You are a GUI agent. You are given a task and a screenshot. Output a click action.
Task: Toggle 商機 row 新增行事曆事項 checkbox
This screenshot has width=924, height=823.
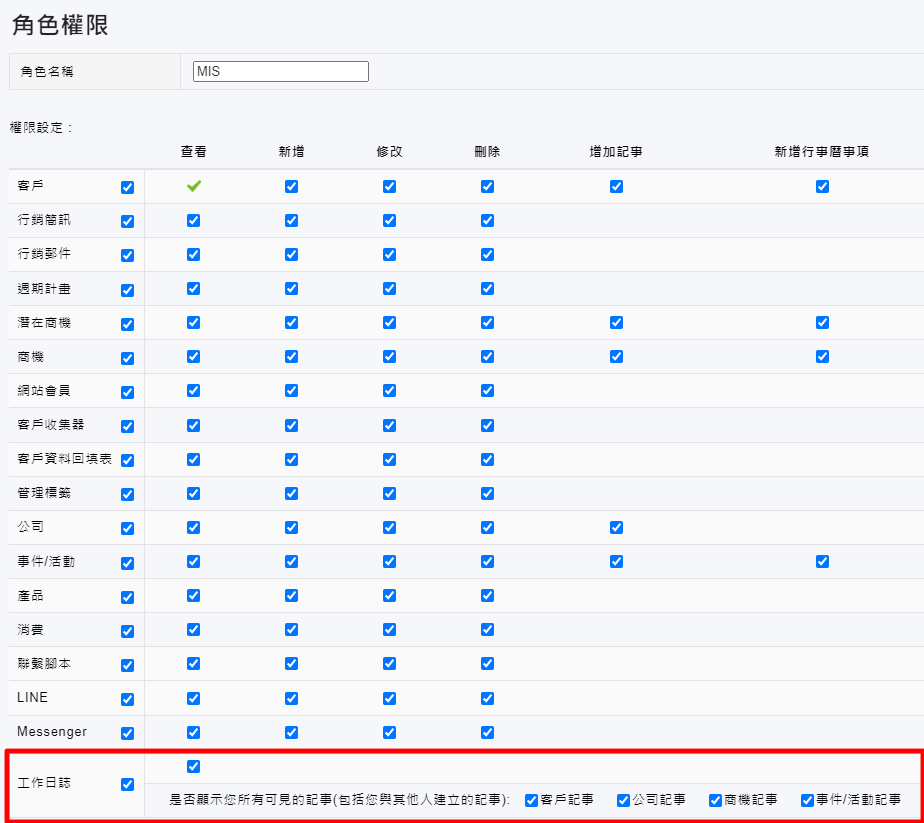pyautogui.click(x=822, y=357)
